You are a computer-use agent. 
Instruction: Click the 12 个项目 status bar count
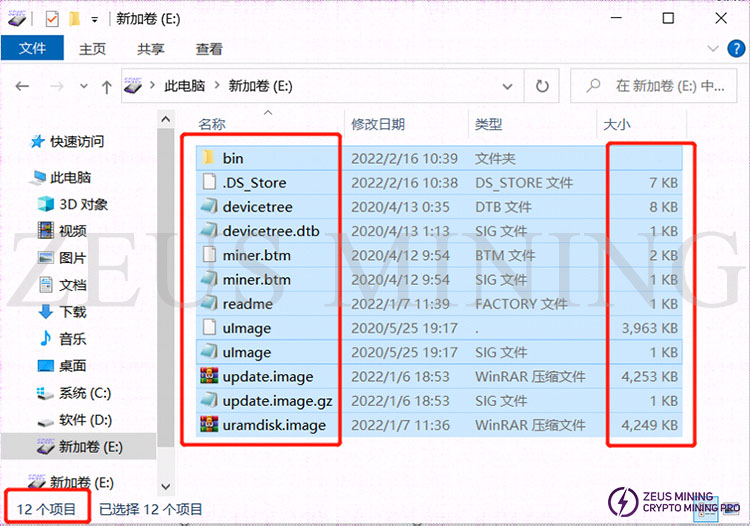pos(46,510)
